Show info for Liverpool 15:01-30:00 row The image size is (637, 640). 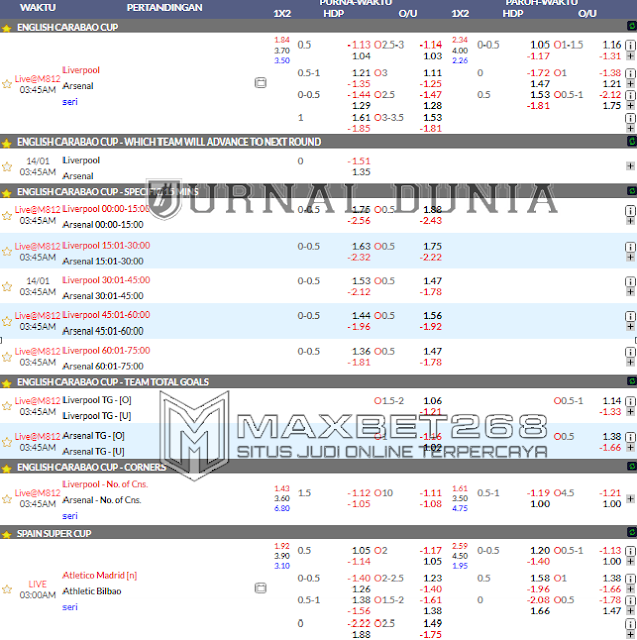[630, 247]
